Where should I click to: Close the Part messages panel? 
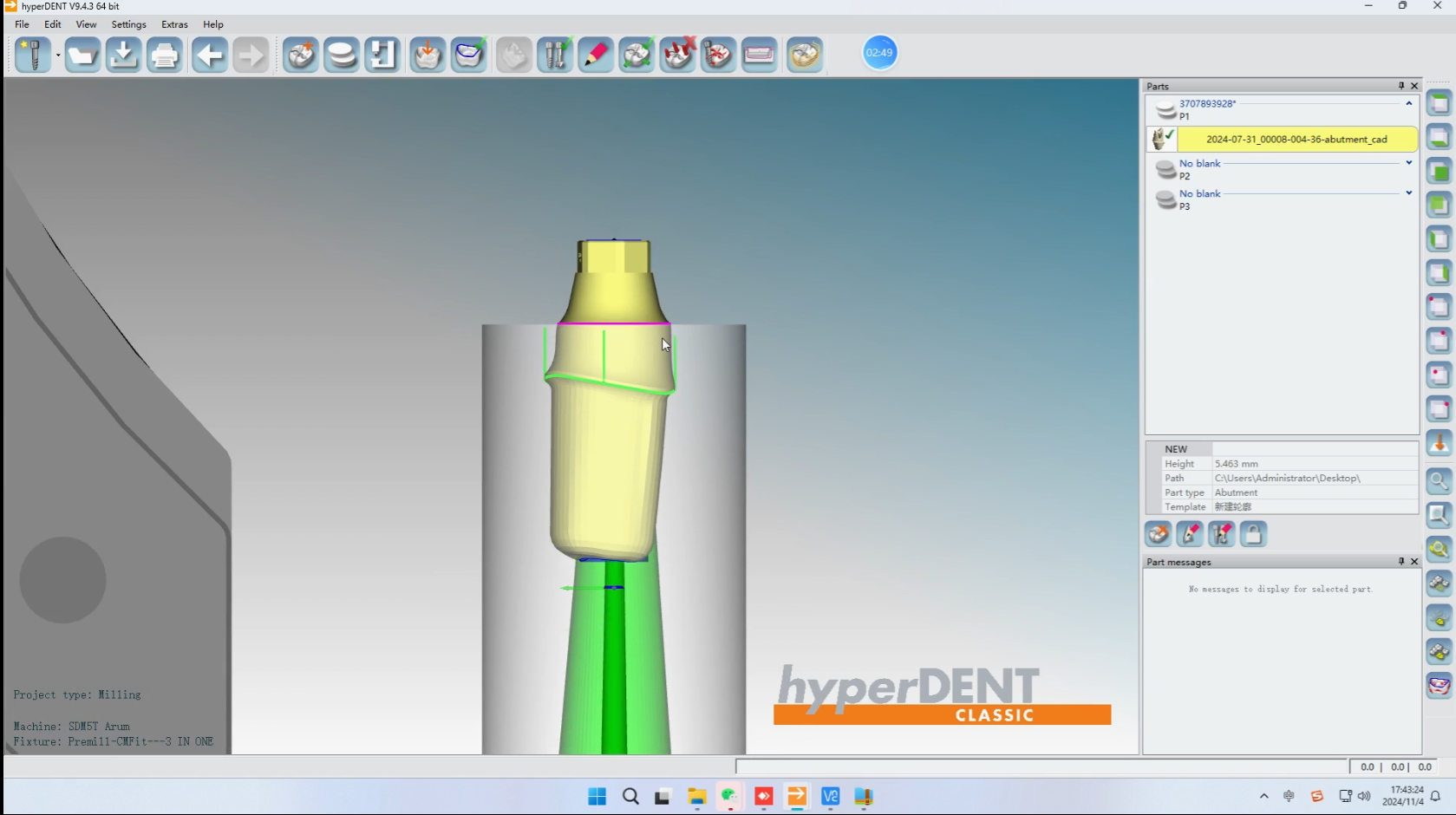[1414, 562]
